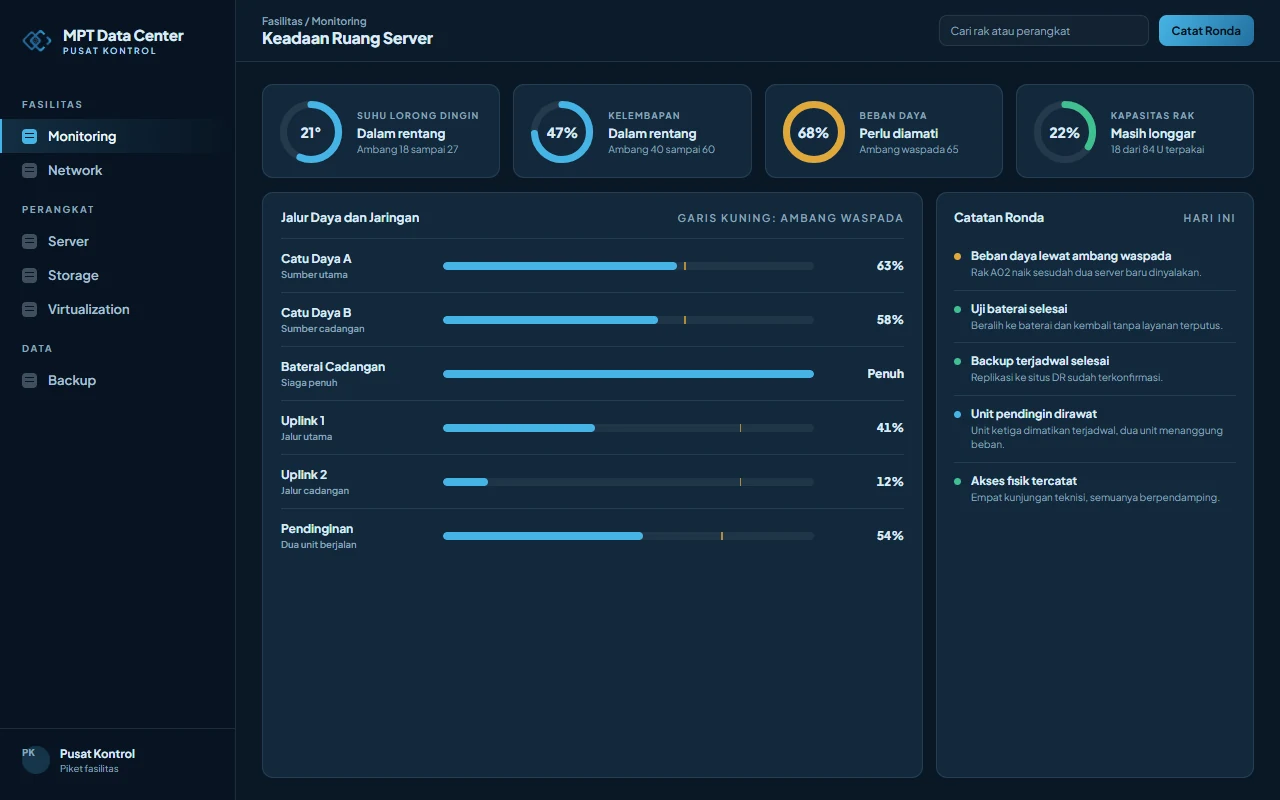This screenshot has width=1280, height=800.
Task: Click the Server sidebar icon
Action: [29, 241]
